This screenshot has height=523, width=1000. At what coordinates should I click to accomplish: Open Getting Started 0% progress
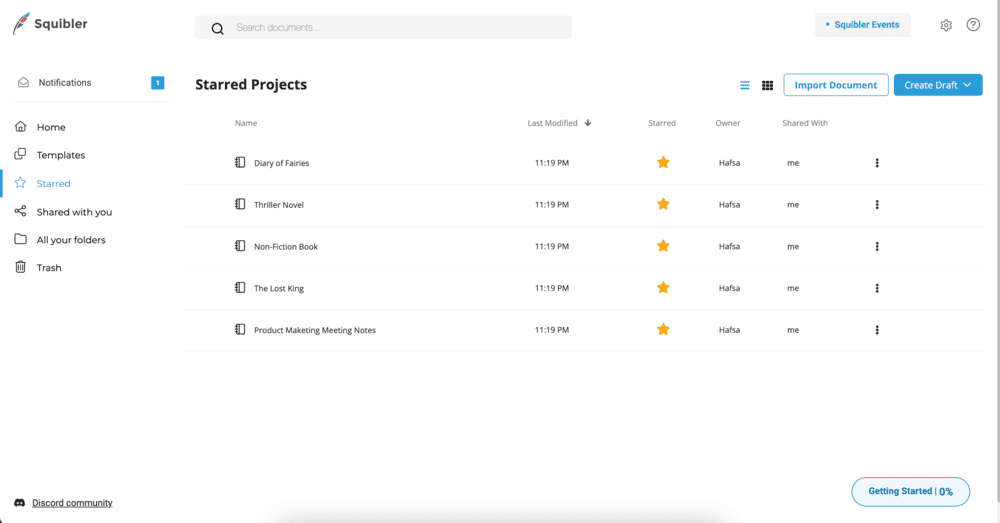coord(910,491)
